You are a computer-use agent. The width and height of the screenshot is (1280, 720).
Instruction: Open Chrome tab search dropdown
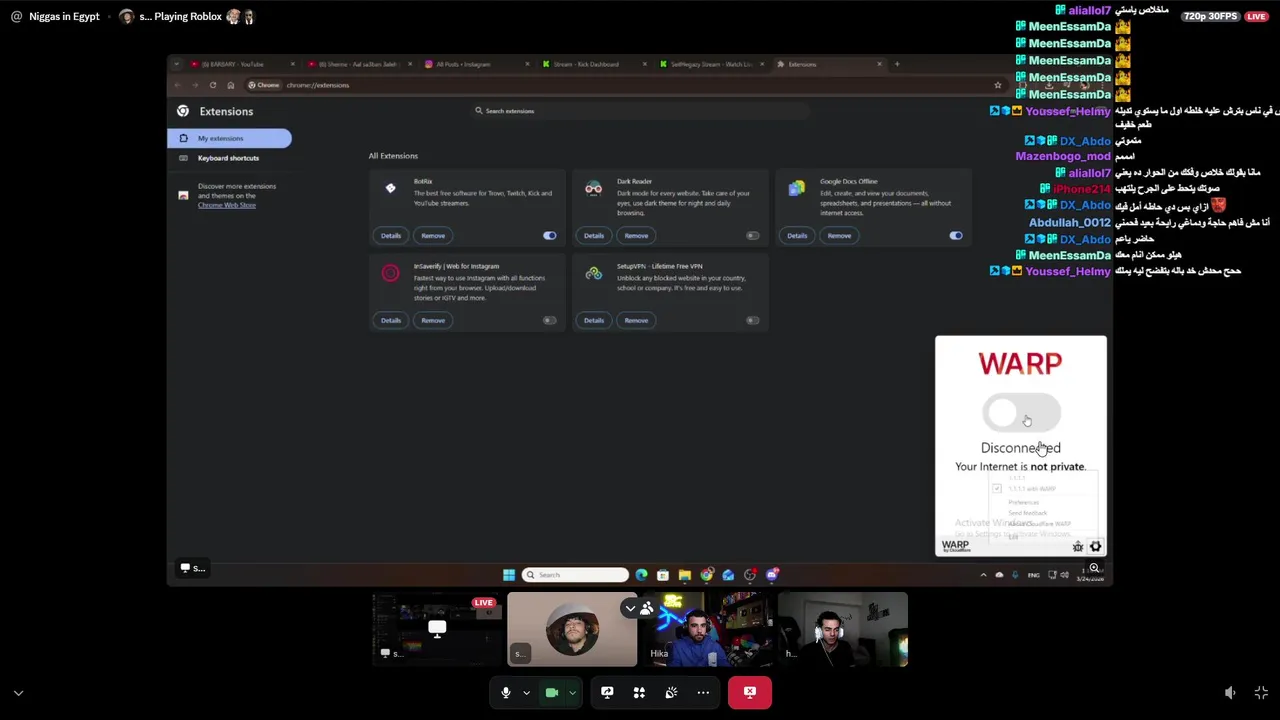pos(177,64)
